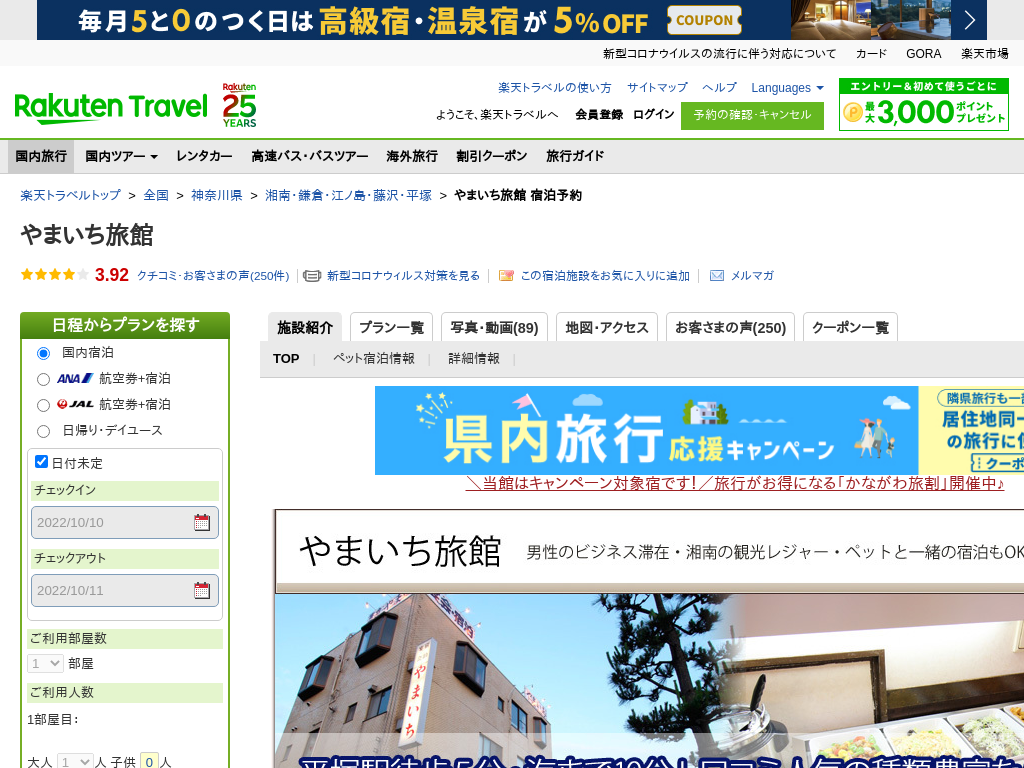Open the 大人 adult count dropdown
Viewport: 1024px width, 768px height.
pyautogui.click(x=74, y=761)
